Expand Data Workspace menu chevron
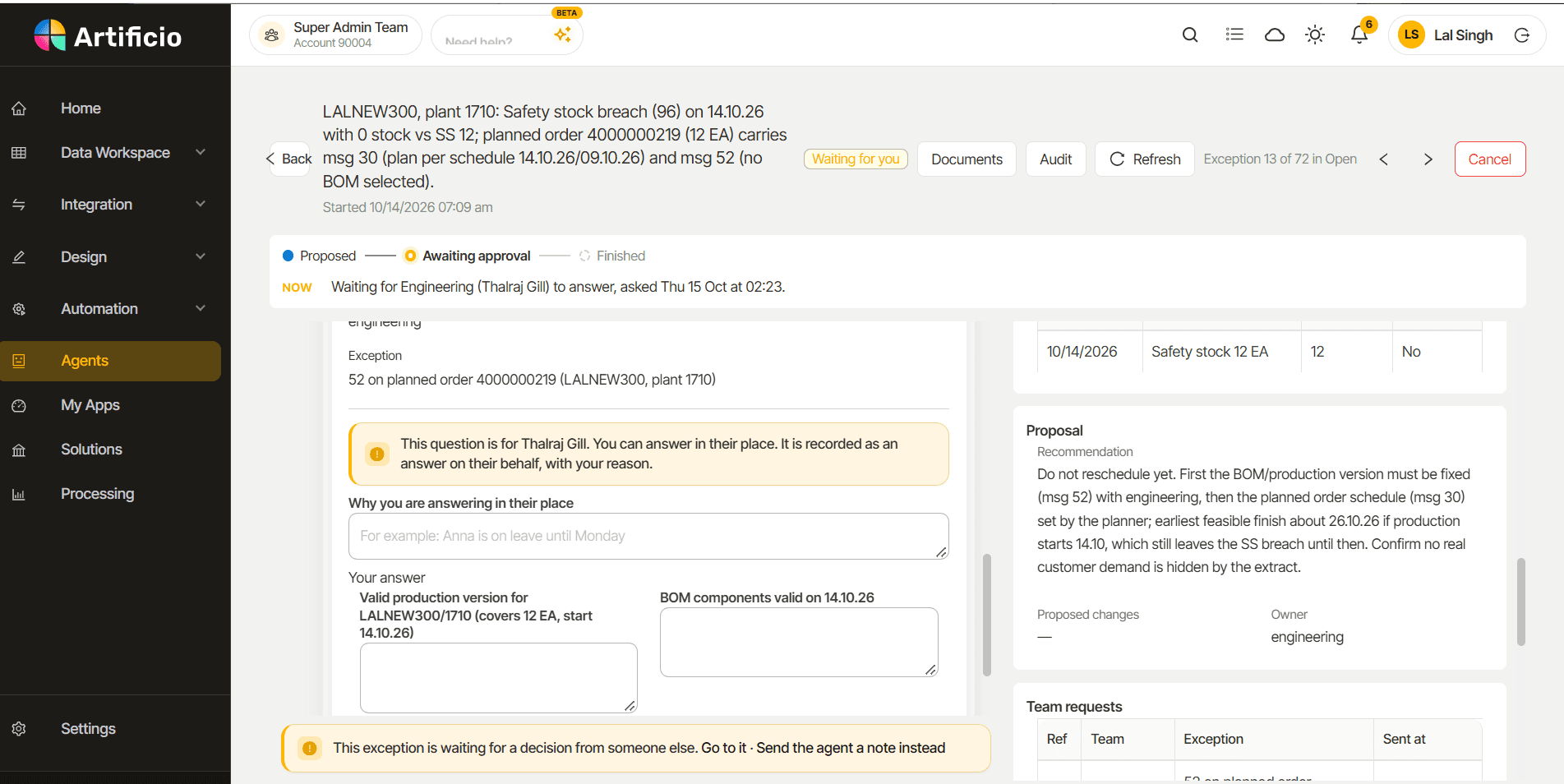Viewport: 1564px width, 784px height. pos(201,152)
